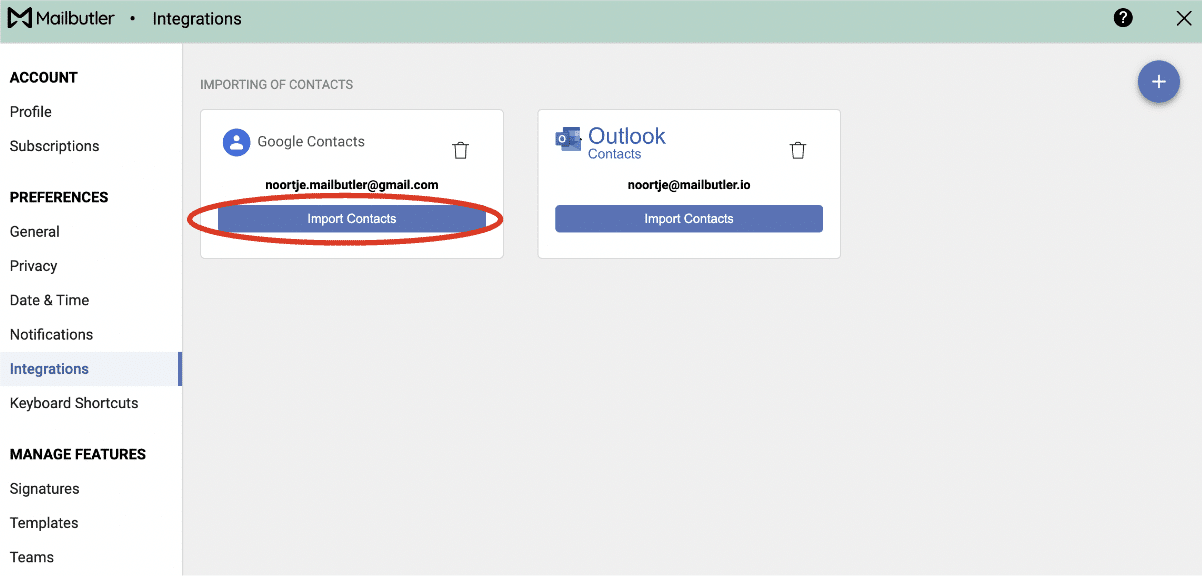
Task: Open the Profile settings page
Action: click(x=31, y=112)
